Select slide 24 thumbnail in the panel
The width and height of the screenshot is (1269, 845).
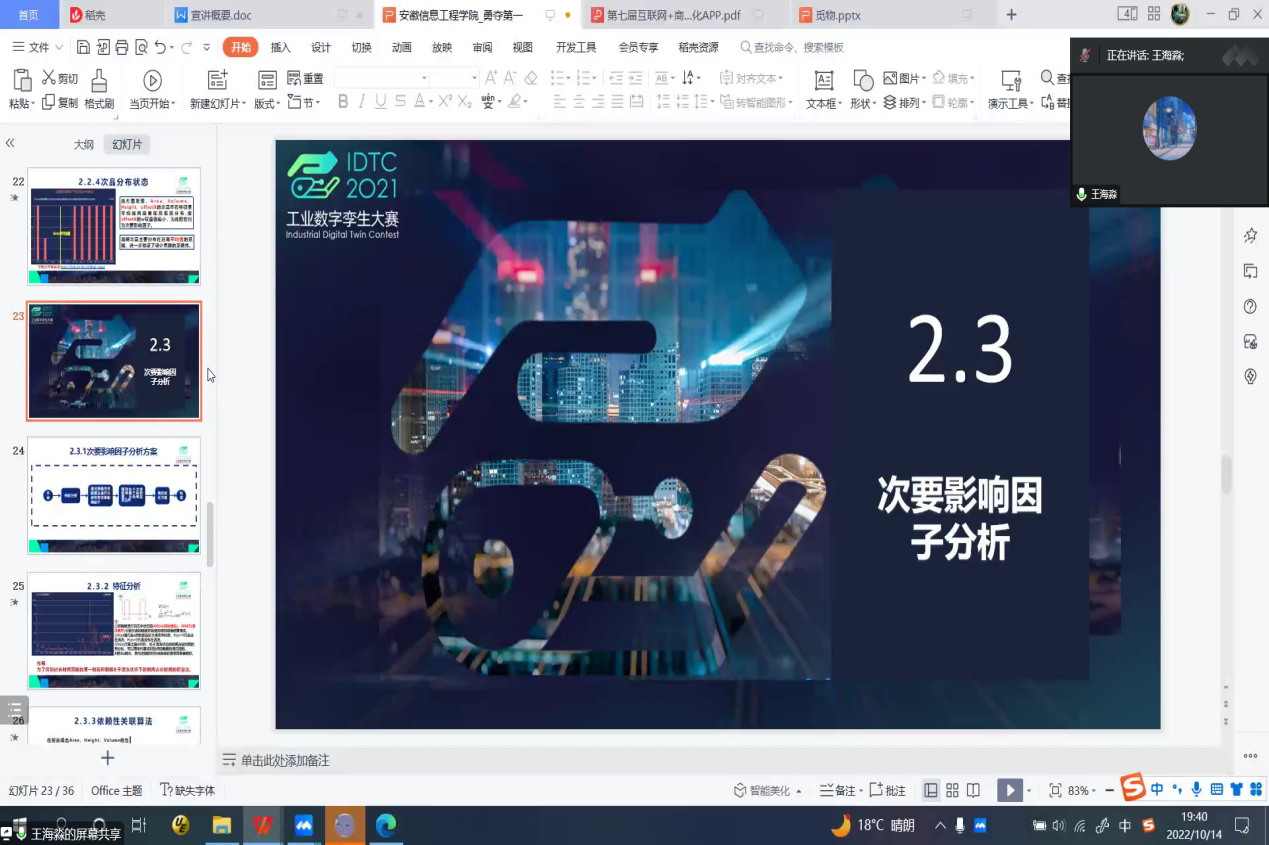click(x=113, y=495)
